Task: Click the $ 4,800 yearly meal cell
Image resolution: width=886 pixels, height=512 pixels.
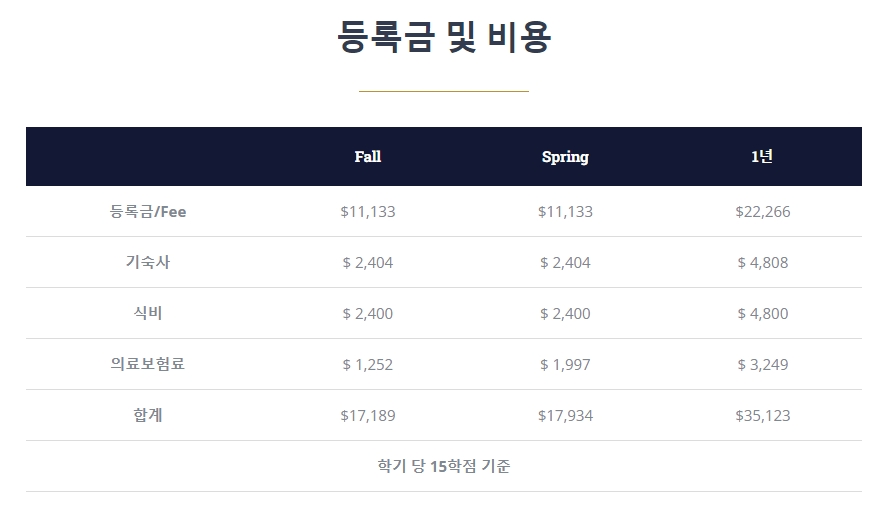Action: [763, 313]
